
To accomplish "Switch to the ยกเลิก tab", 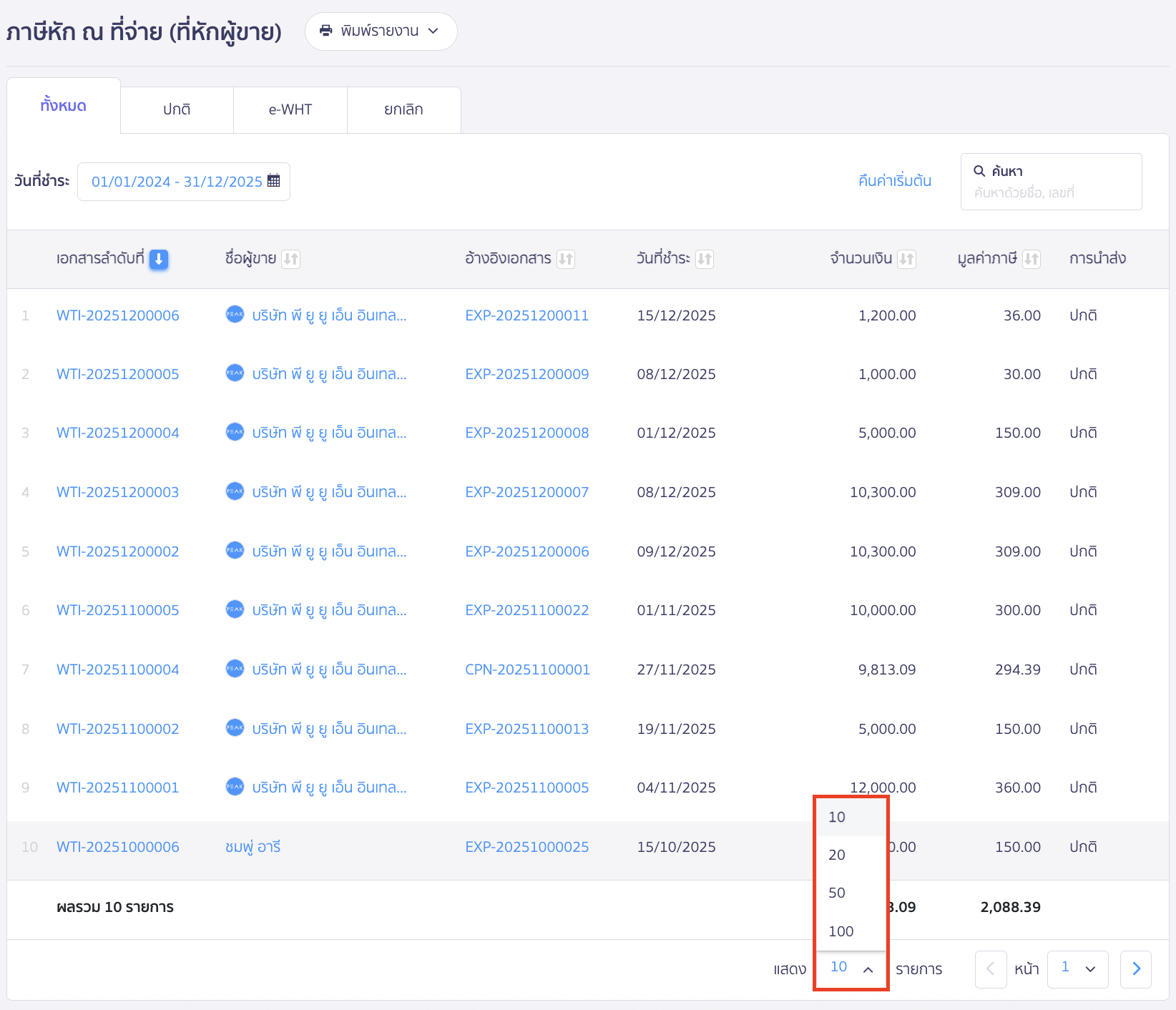I will coord(403,109).
